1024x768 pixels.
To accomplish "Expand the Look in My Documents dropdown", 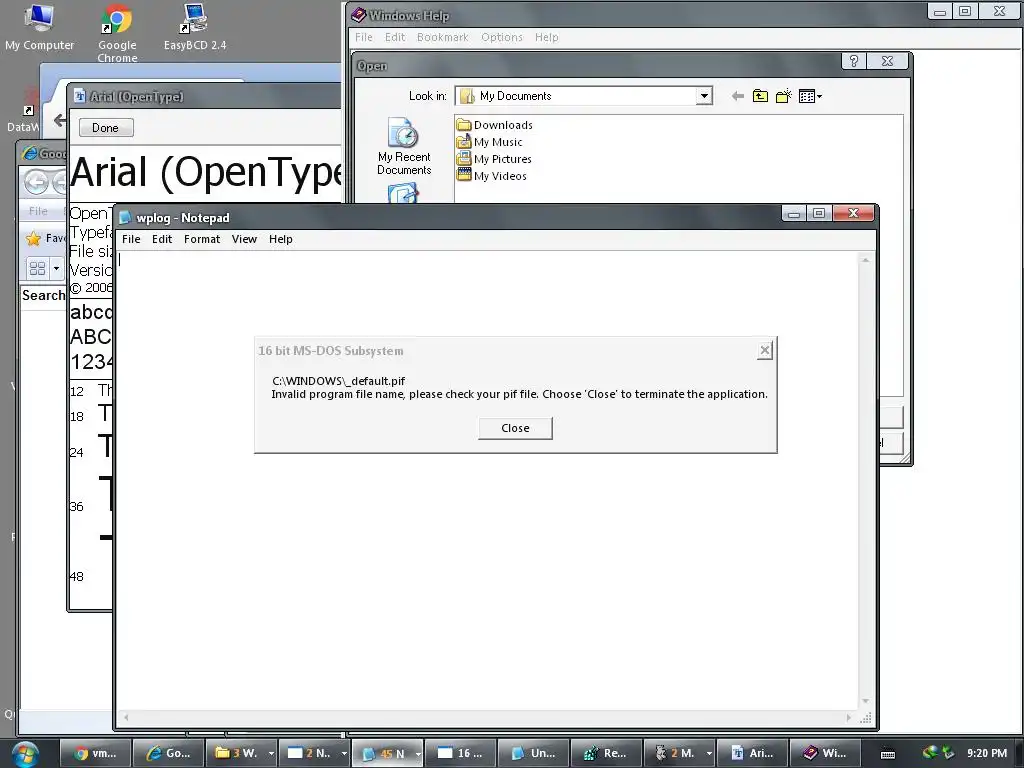I will (x=704, y=96).
